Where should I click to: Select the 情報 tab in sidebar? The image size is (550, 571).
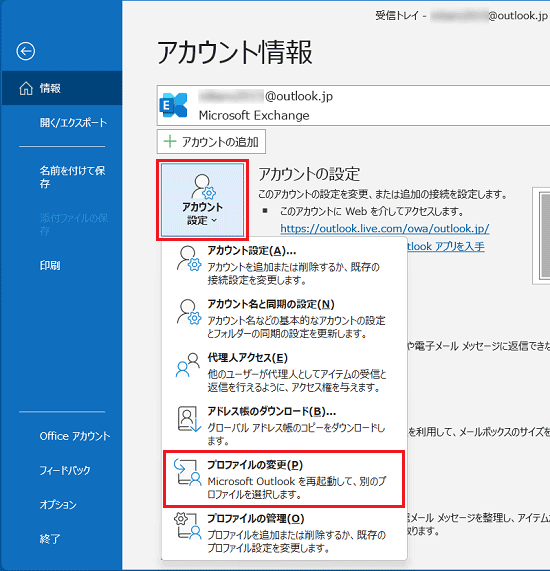pos(62,88)
